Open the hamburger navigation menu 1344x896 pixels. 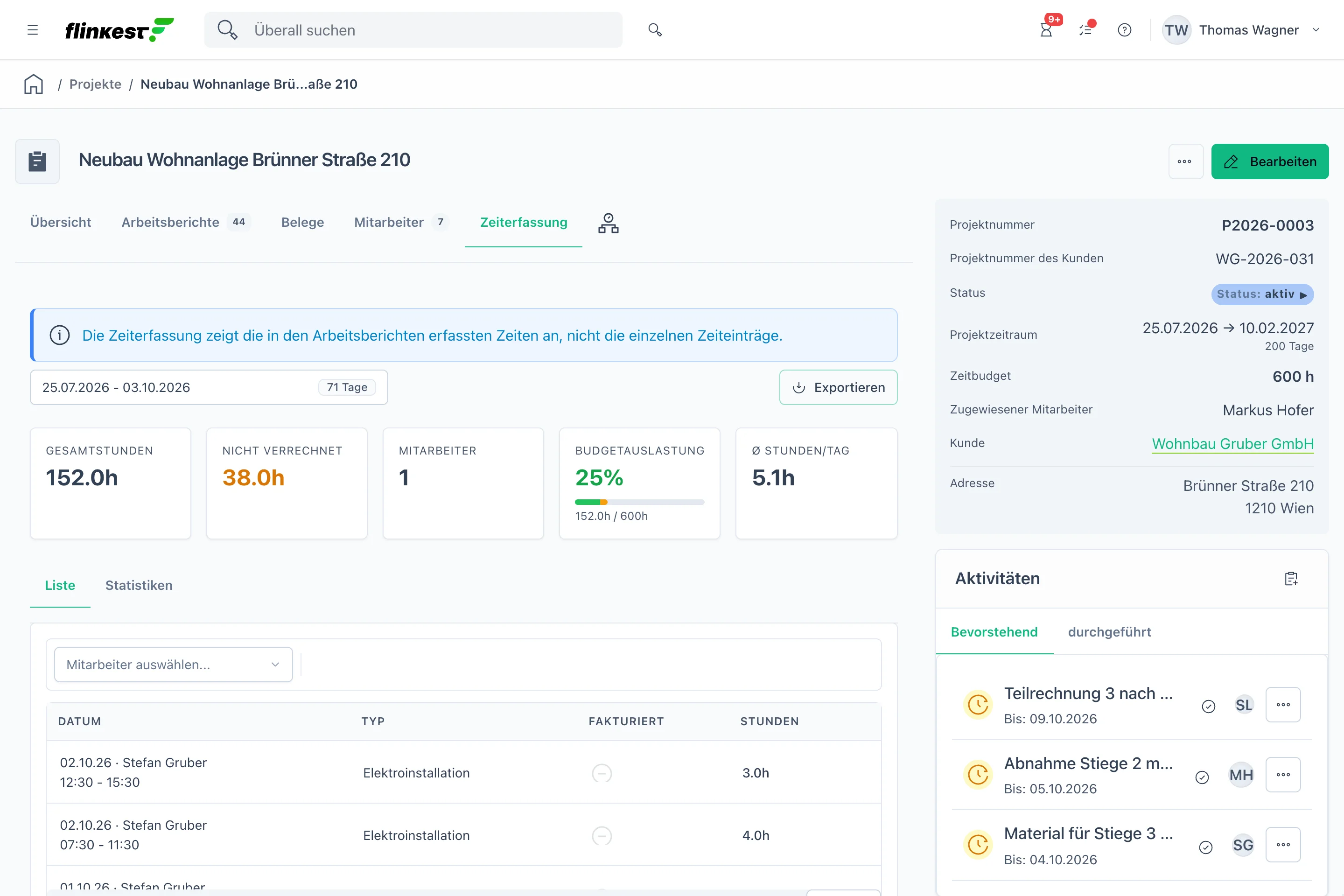[33, 30]
